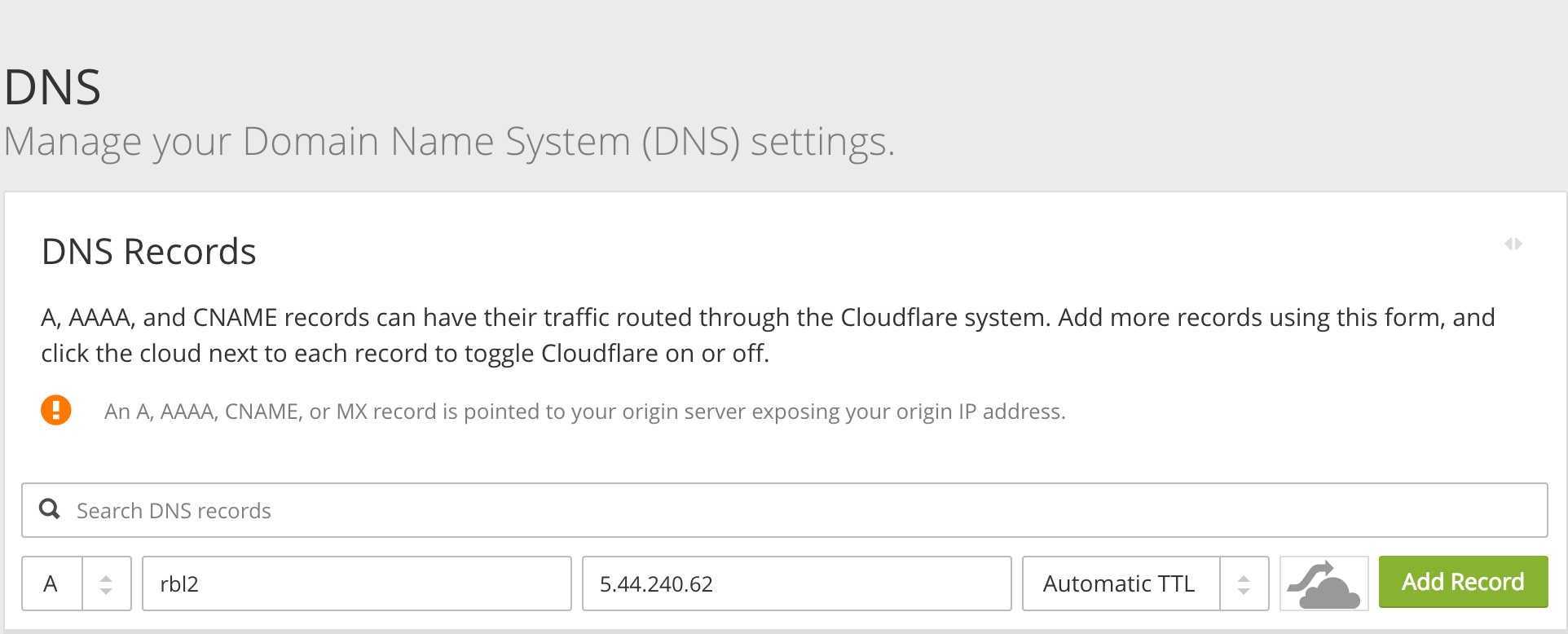Click the orange warning exclamation icon
This screenshot has width=1568, height=634.
point(55,411)
